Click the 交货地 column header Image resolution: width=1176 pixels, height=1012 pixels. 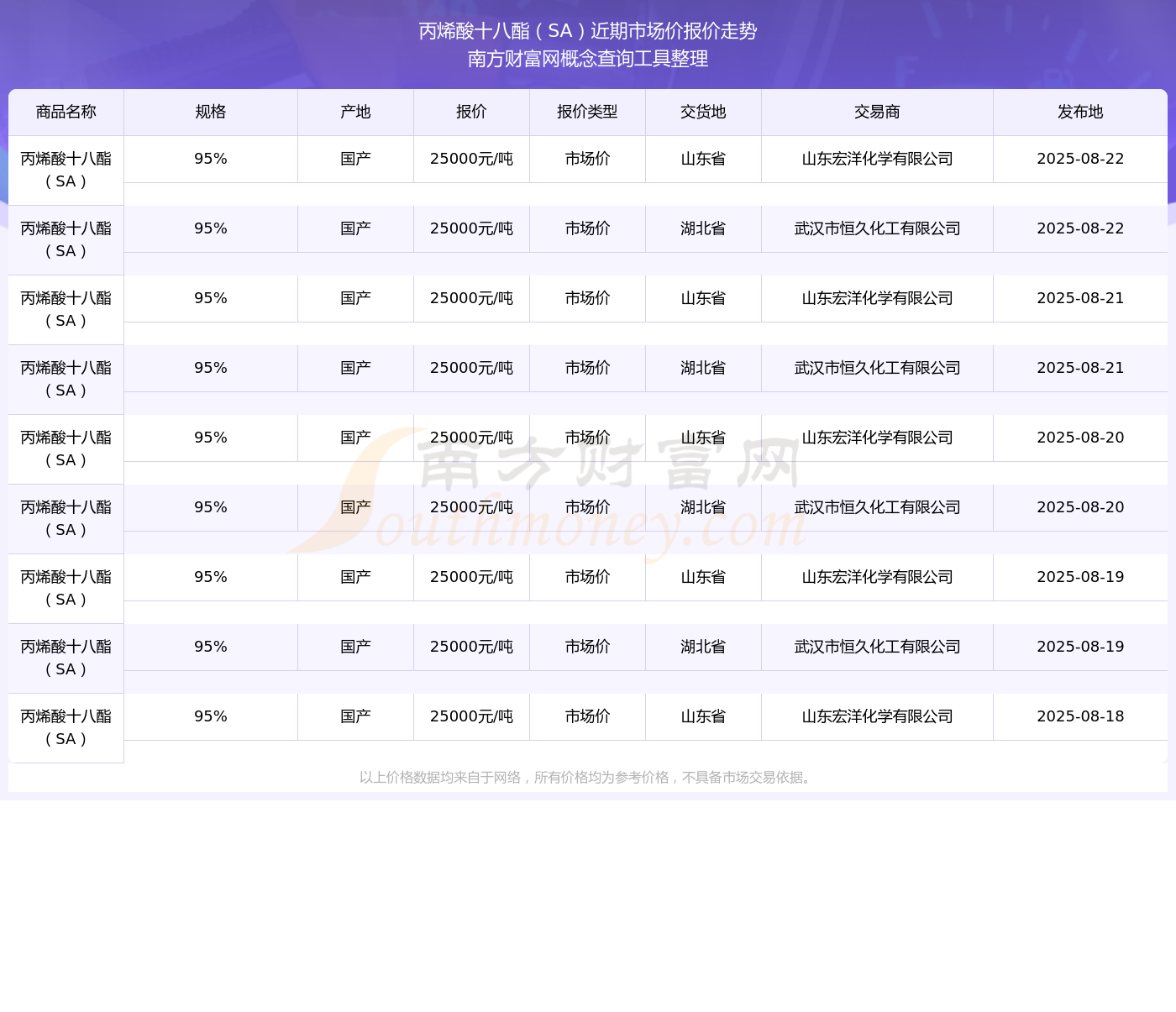point(704,112)
